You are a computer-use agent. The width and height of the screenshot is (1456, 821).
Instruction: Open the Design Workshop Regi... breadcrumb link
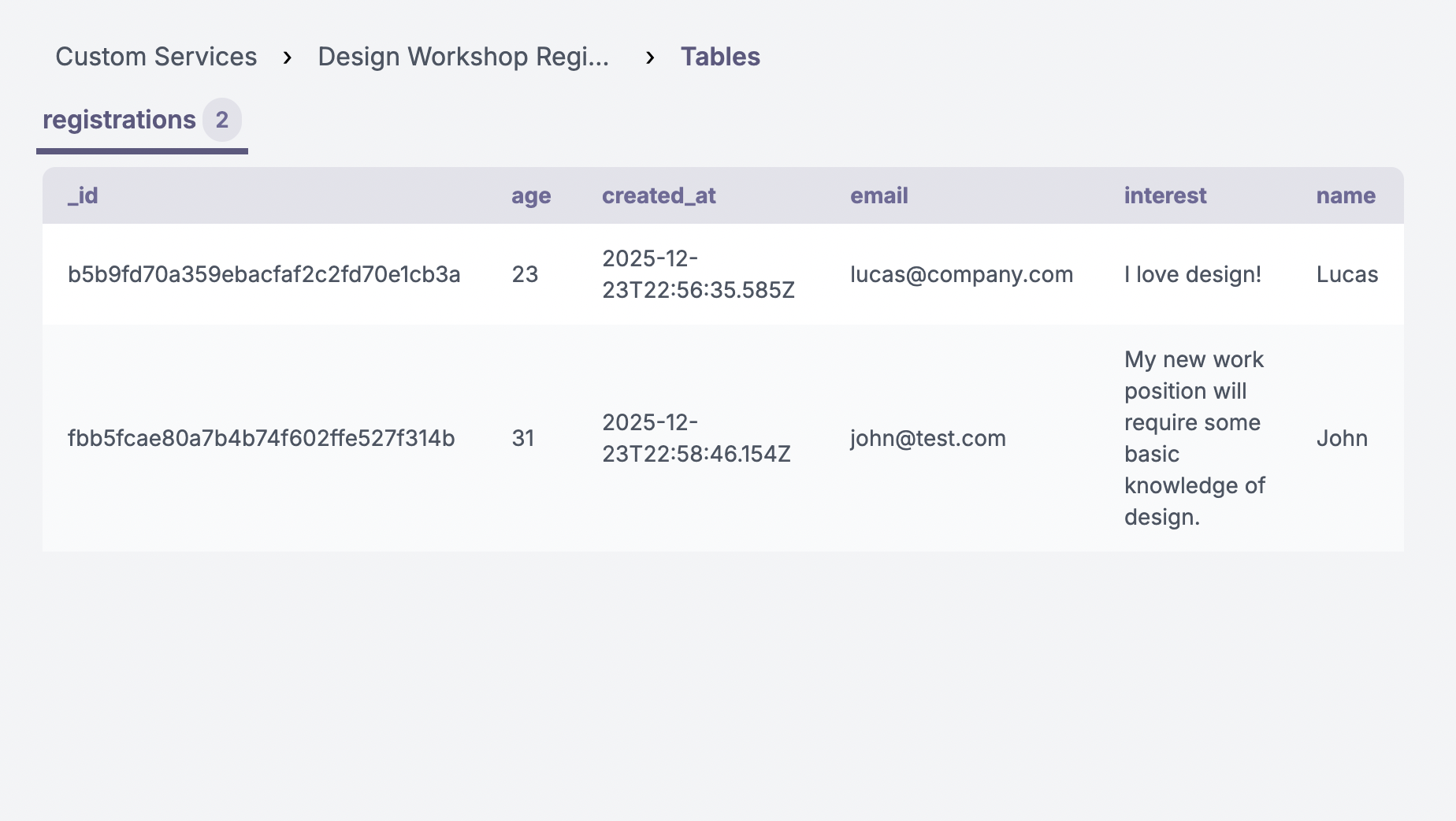point(463,56)
